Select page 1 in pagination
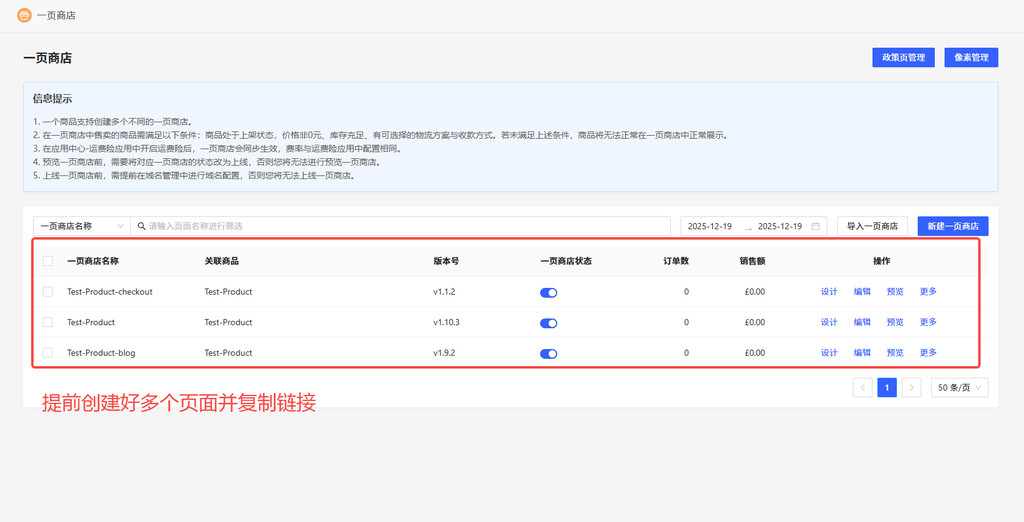Image resolution: width=1024 pixels, height=522 pixels. tap(887, 388)
